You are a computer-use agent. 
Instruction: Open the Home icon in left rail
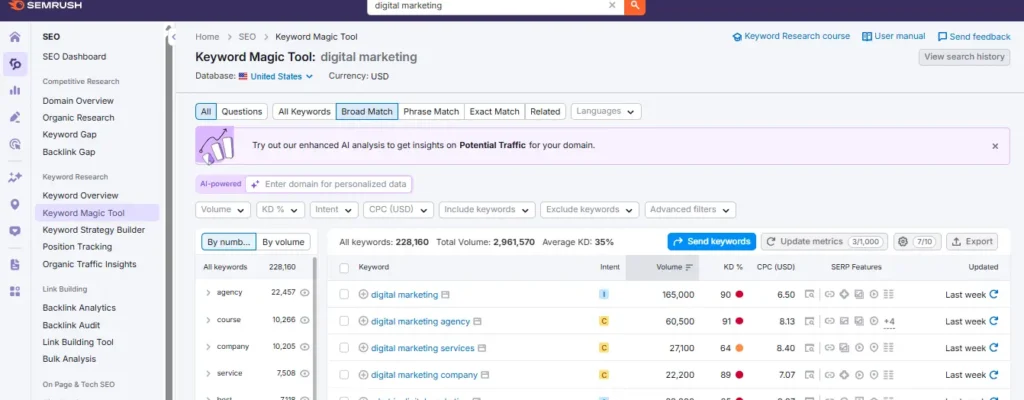point(14,37)
